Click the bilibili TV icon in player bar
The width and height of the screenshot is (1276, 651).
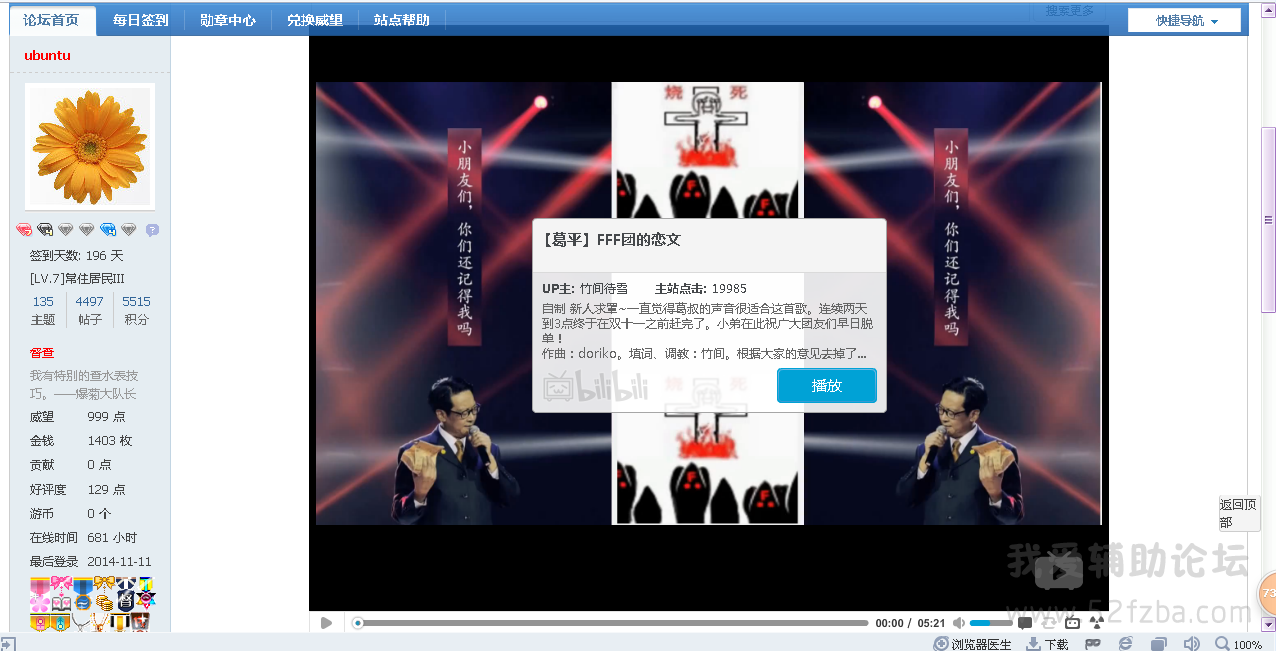click(x=1073, y=623)
